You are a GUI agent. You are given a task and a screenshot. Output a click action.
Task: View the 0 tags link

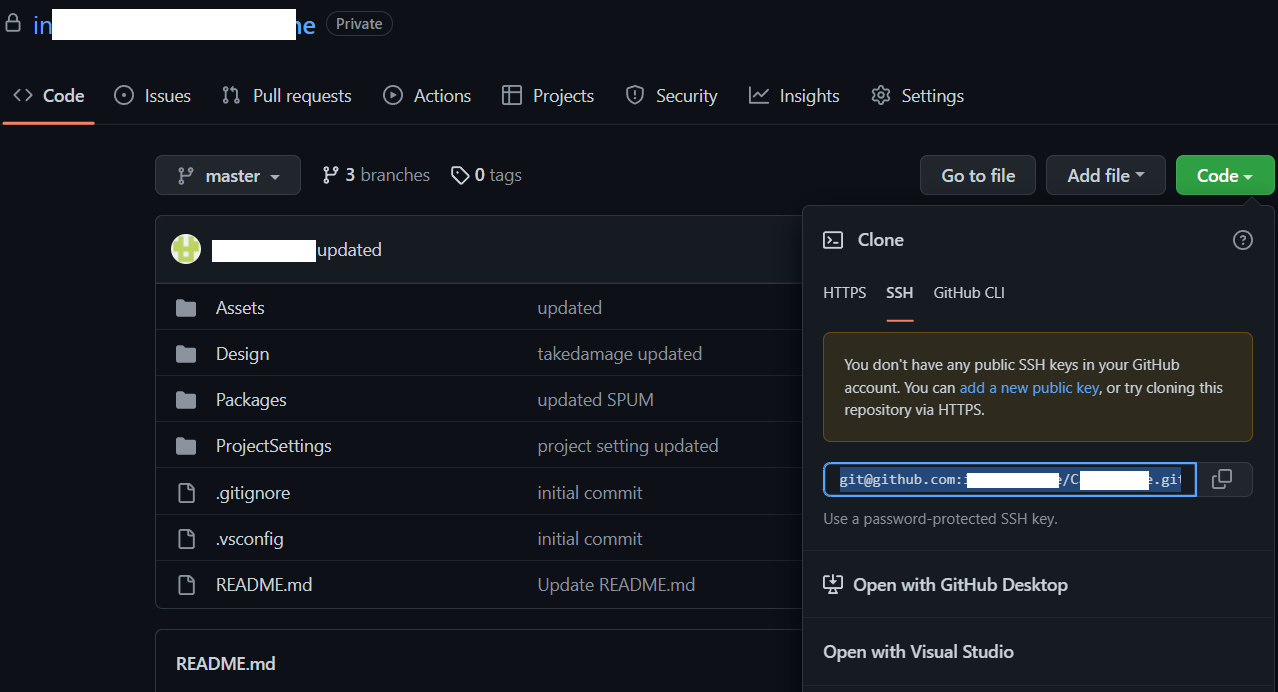tap(486, 175)
